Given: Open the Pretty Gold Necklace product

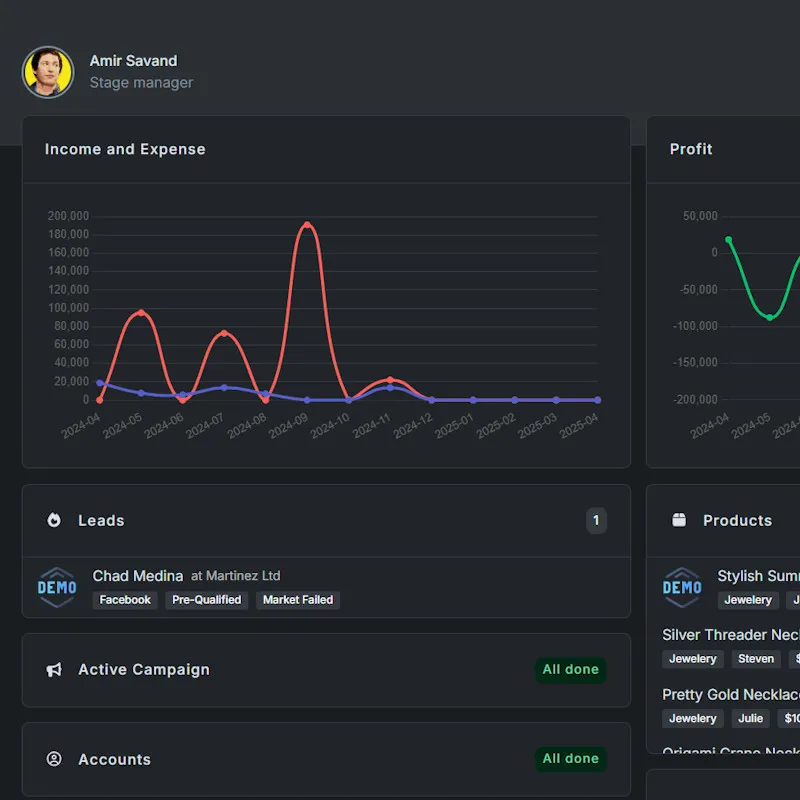Looking at the screenshot, I should (730, 694).
